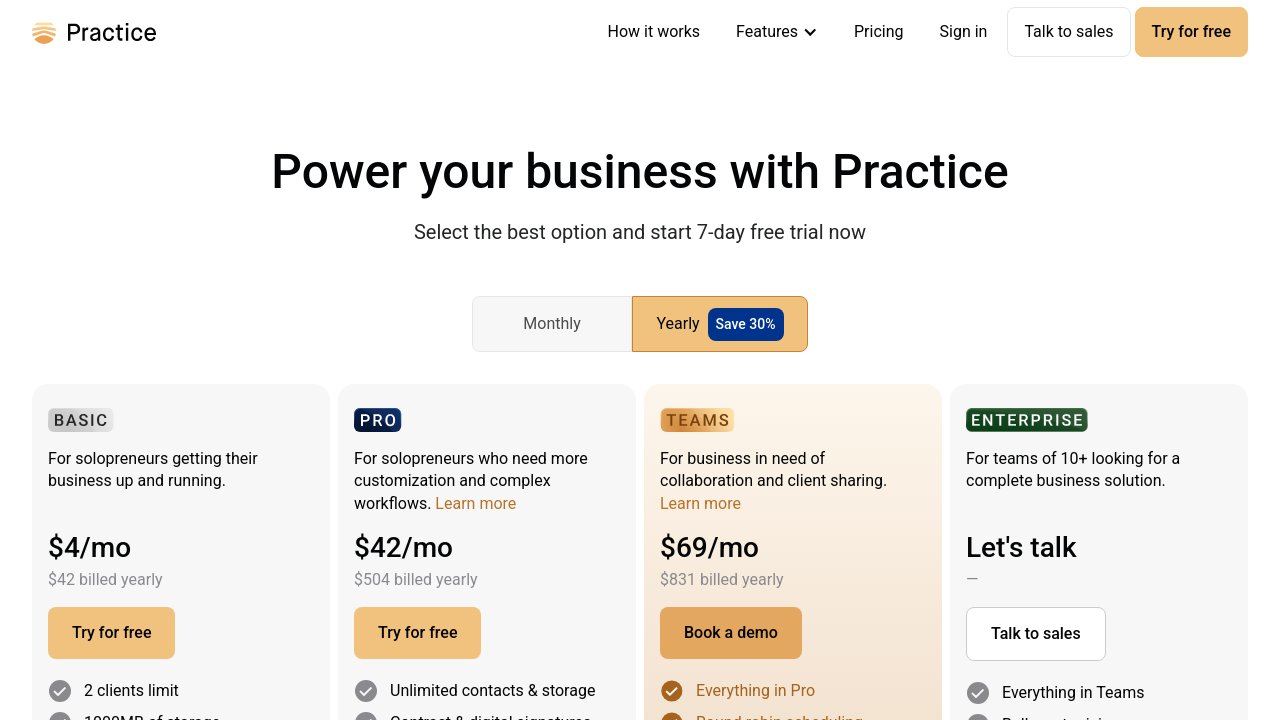Image resolution: width=1280 pixels, height=720 pixels.
Task: Book a demo for Teams plan
Action: point(730,633)
